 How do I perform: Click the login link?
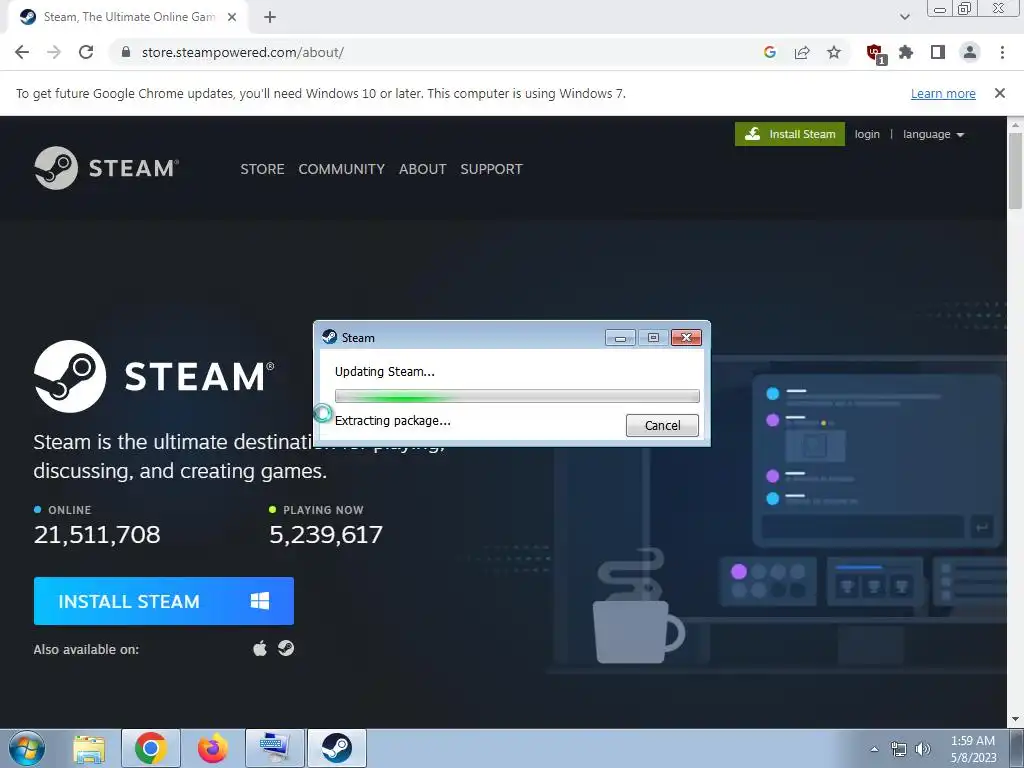867,134
